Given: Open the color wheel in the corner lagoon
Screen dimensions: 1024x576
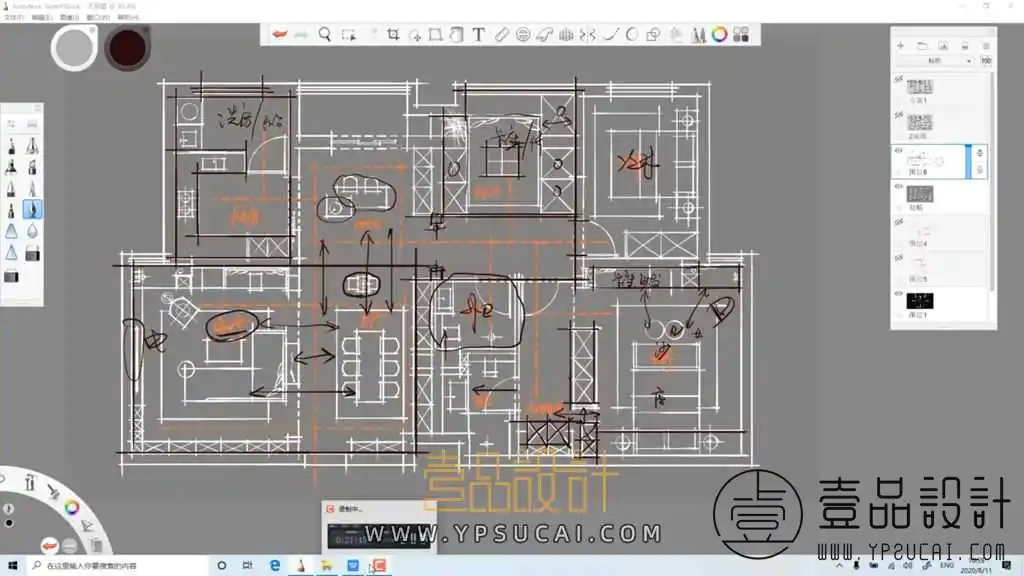Looking at the screenshot, I should pyautogui.click(x=72, y=507).
